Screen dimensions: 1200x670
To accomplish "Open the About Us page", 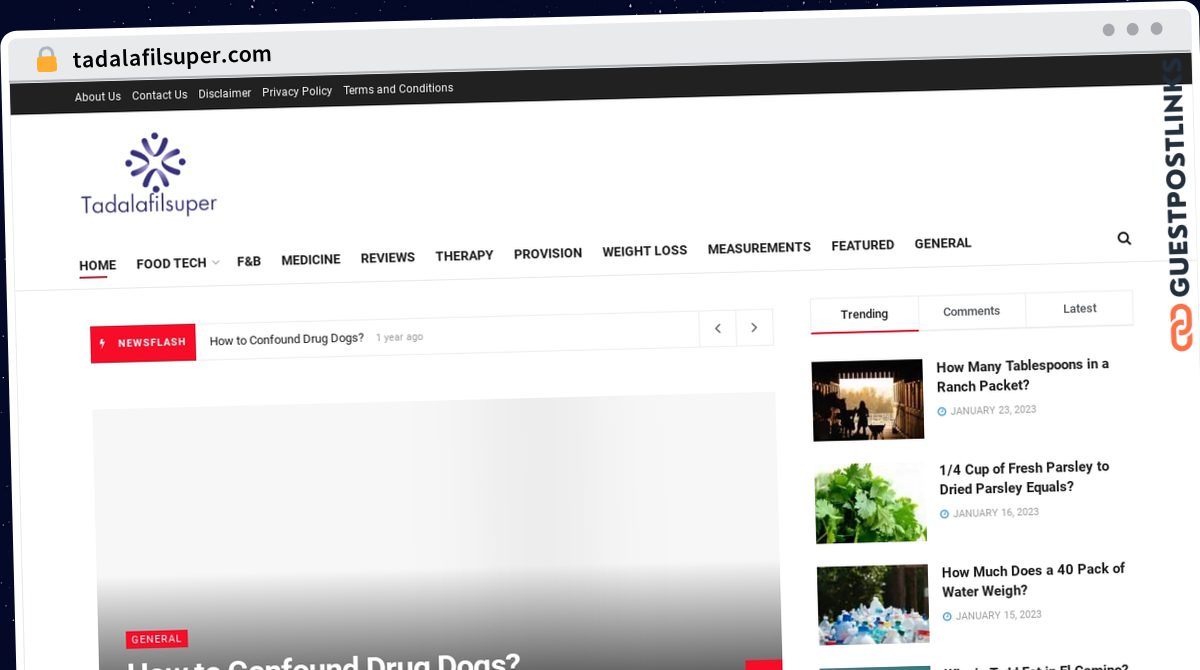I will (x=98, y=97).
